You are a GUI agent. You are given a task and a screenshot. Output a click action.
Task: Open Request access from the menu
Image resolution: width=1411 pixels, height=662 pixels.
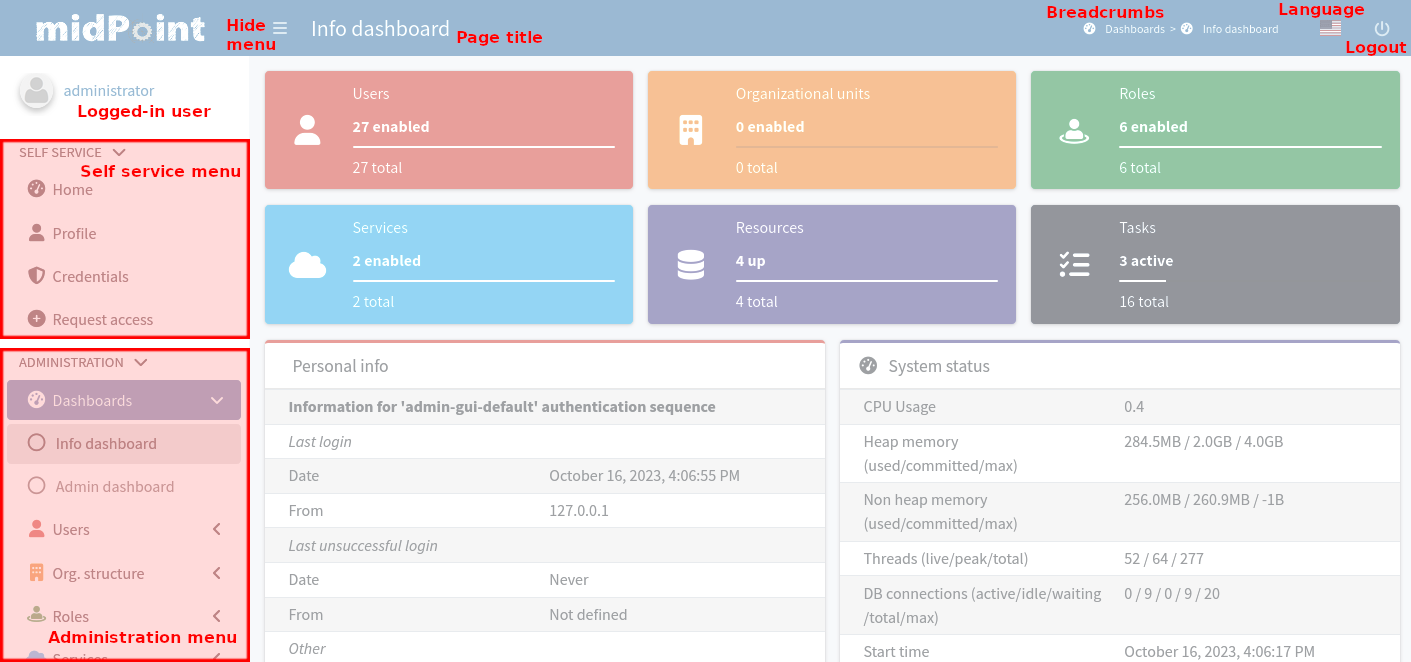click(103, 319)
